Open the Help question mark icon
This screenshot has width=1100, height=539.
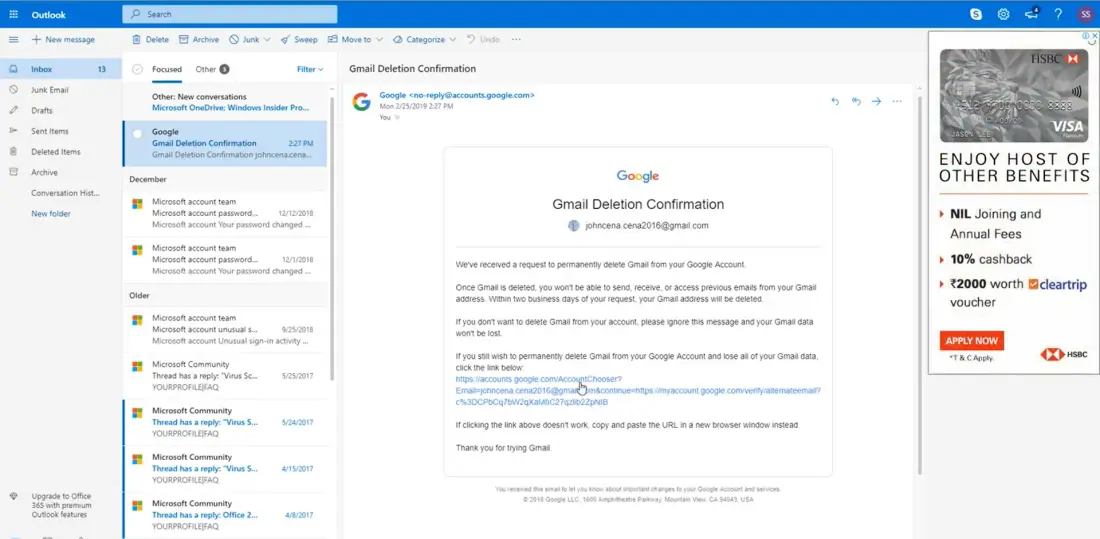pos(1058,14)
